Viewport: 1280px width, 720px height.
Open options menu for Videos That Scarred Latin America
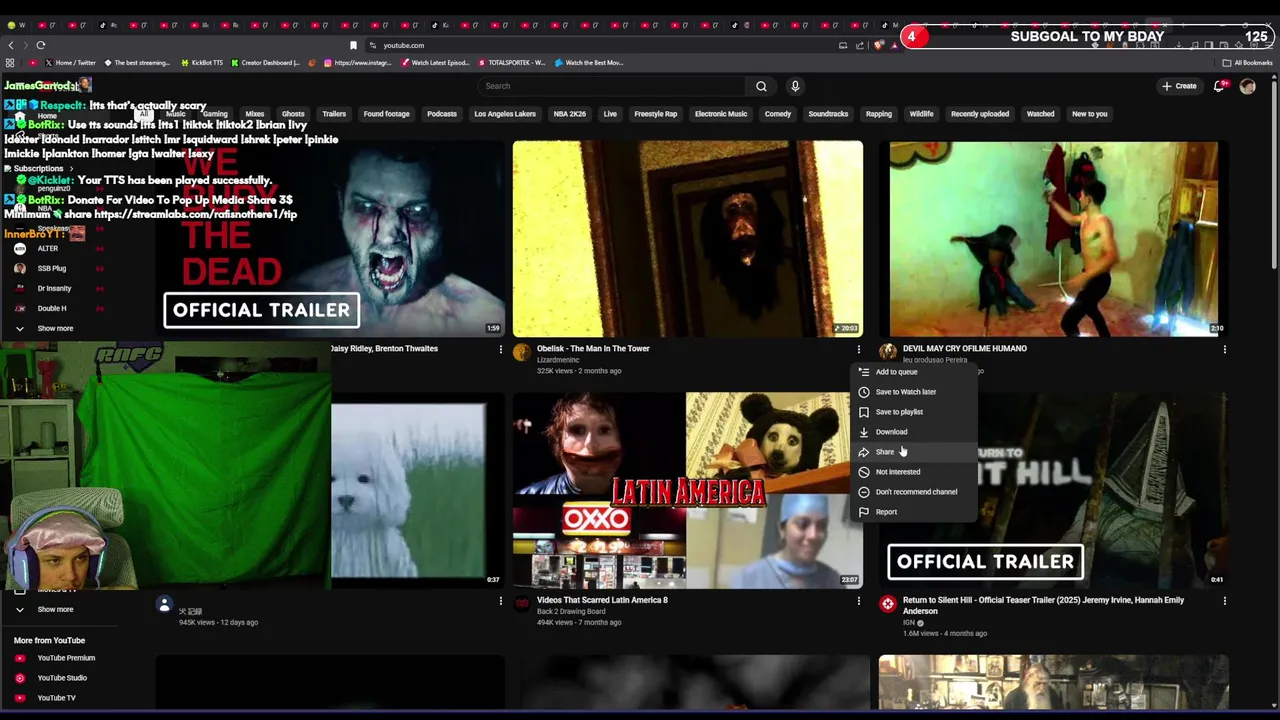tap(858, 600)
